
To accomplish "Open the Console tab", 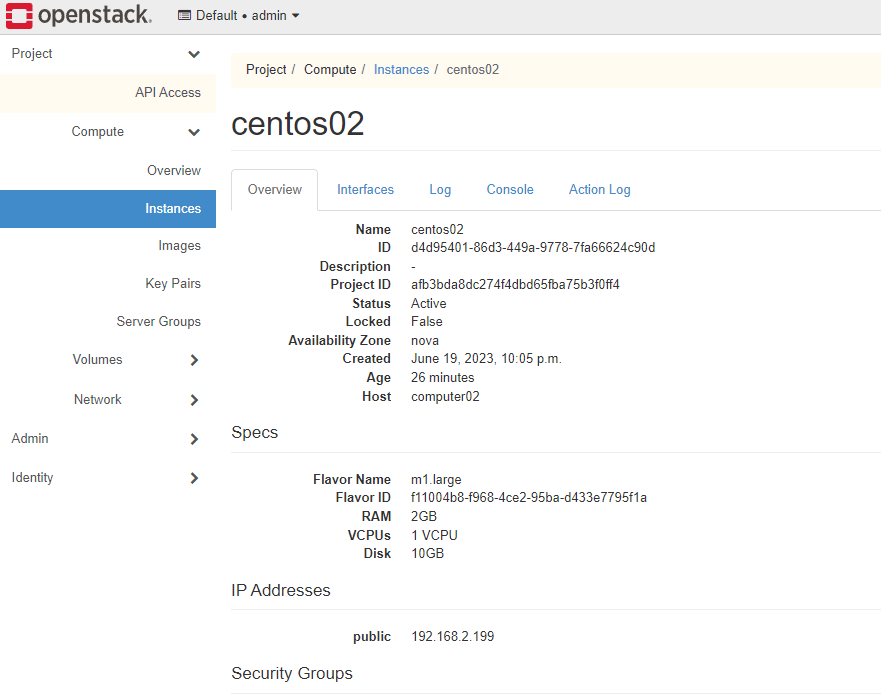I will tap(510, 190).
